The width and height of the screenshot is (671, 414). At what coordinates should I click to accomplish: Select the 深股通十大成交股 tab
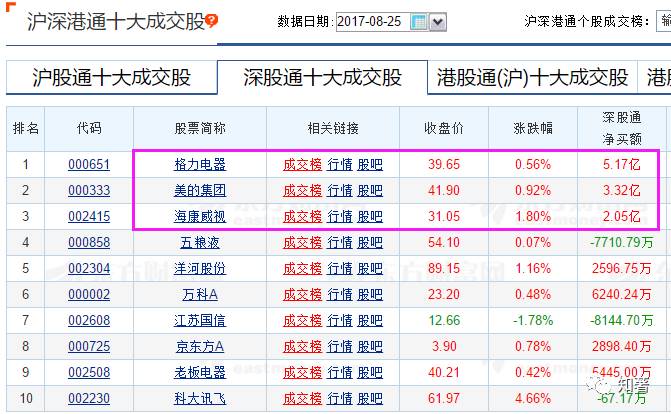pos(322,77)
